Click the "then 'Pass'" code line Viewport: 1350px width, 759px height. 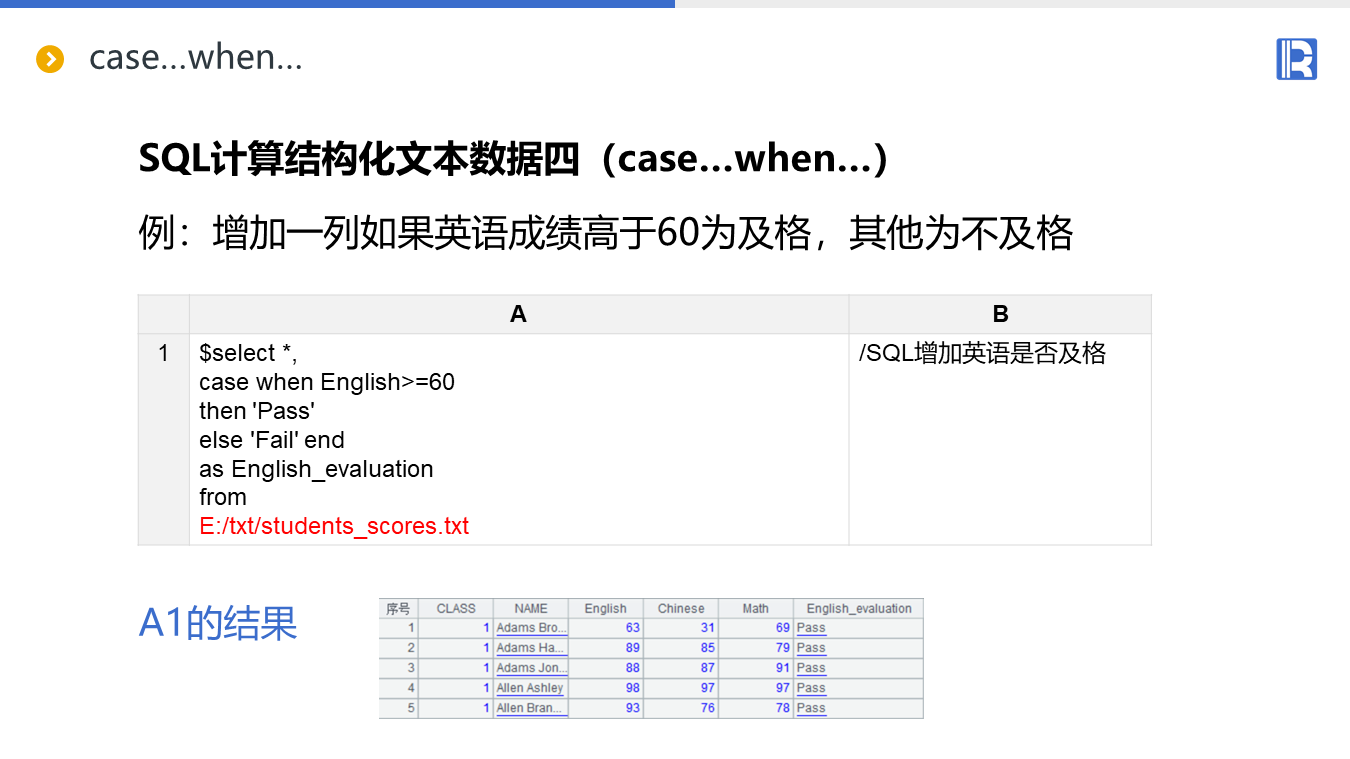pyautogui.click(x=257, y=411)
